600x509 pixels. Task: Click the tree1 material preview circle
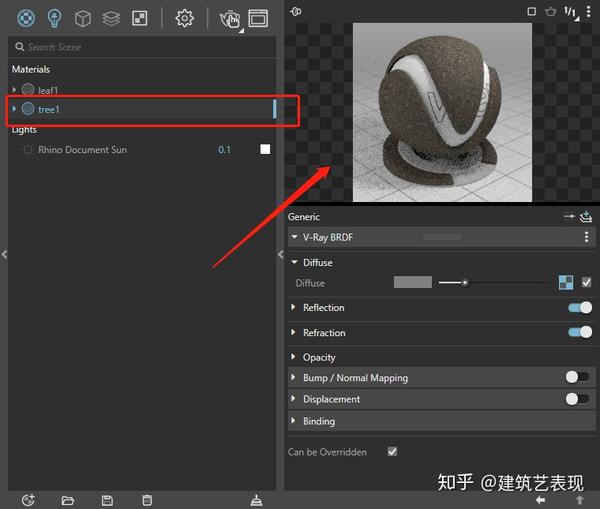click(28, 109)
